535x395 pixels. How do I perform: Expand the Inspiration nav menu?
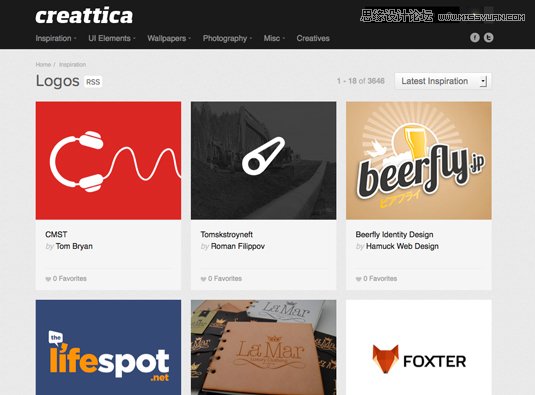56,38
